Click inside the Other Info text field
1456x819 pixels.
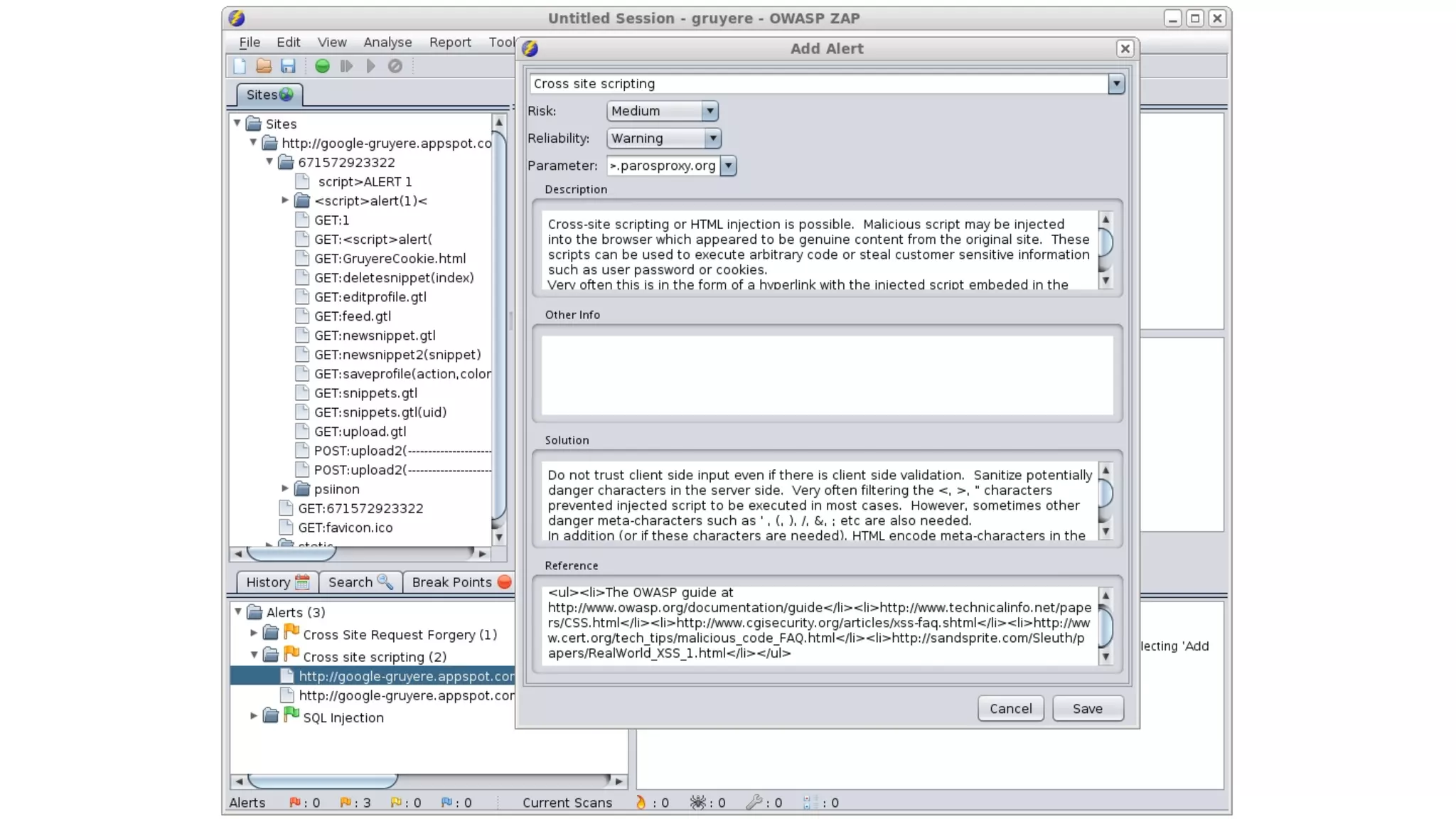(827, 375)
